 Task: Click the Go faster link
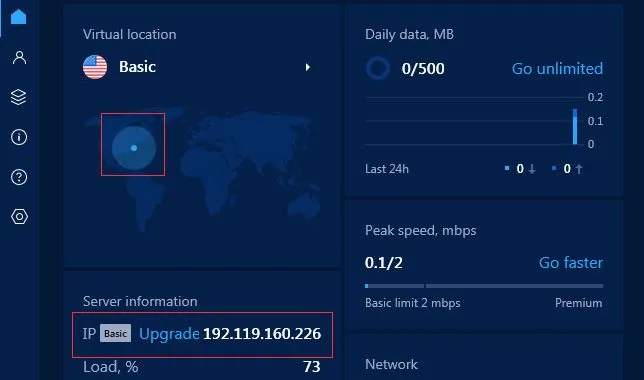coord(571,263)
